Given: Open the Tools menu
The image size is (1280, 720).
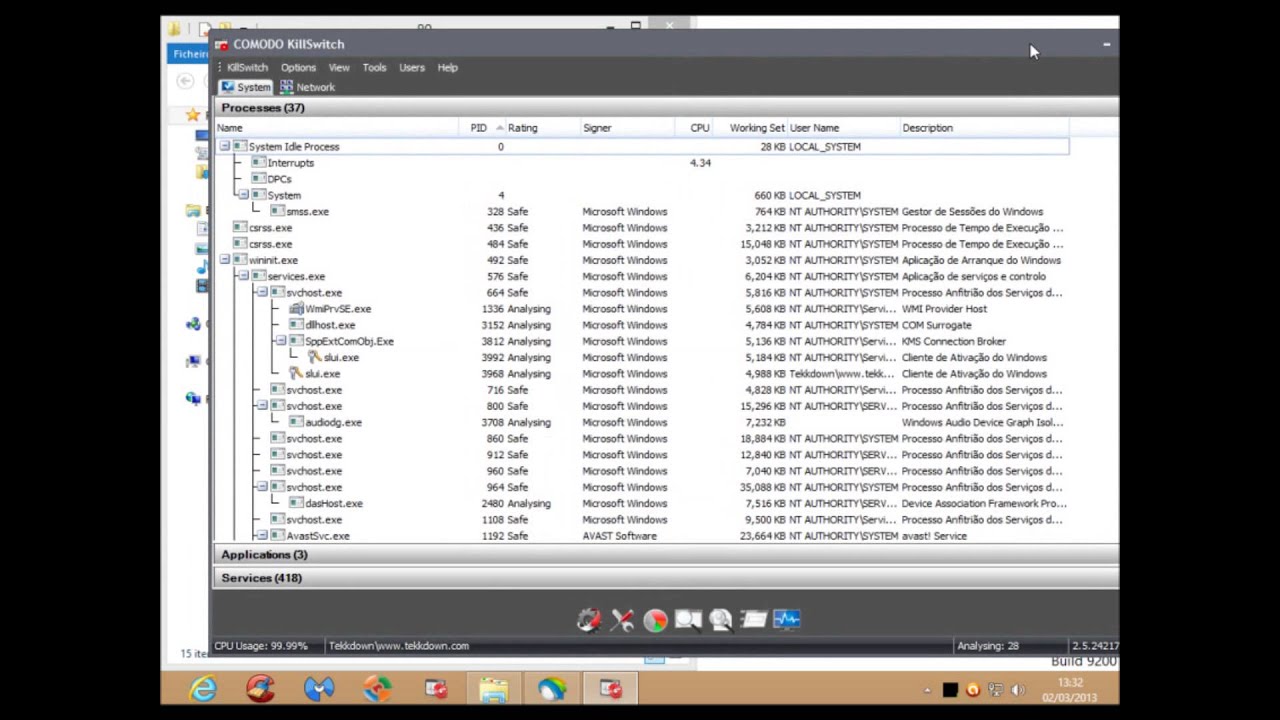Looking at the screenshot, I should pyautogui.click(x=374, y=67).
